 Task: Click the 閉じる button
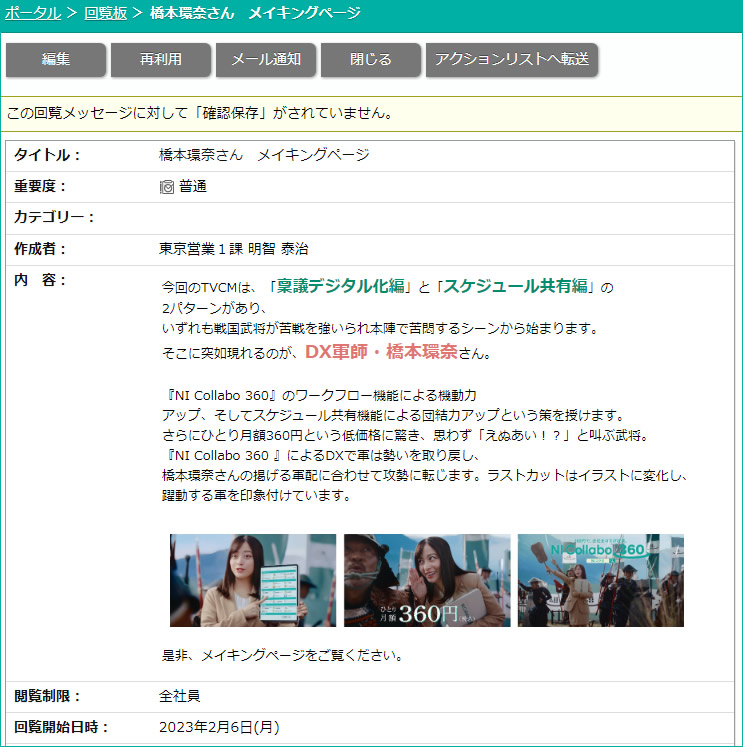coord(371,59)
